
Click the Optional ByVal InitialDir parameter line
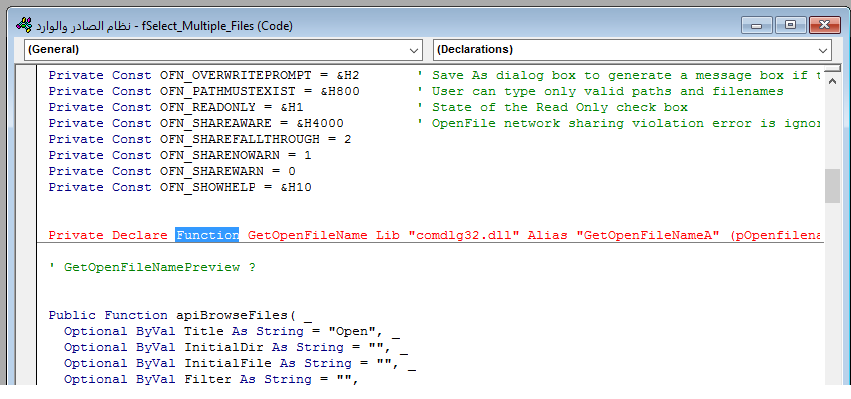click(236, 347)
